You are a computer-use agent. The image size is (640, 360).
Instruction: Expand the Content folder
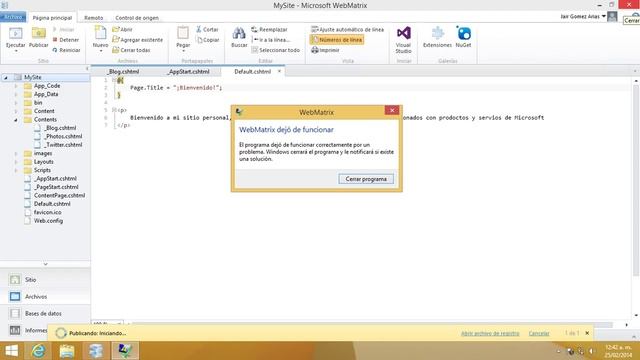(16, 111)
